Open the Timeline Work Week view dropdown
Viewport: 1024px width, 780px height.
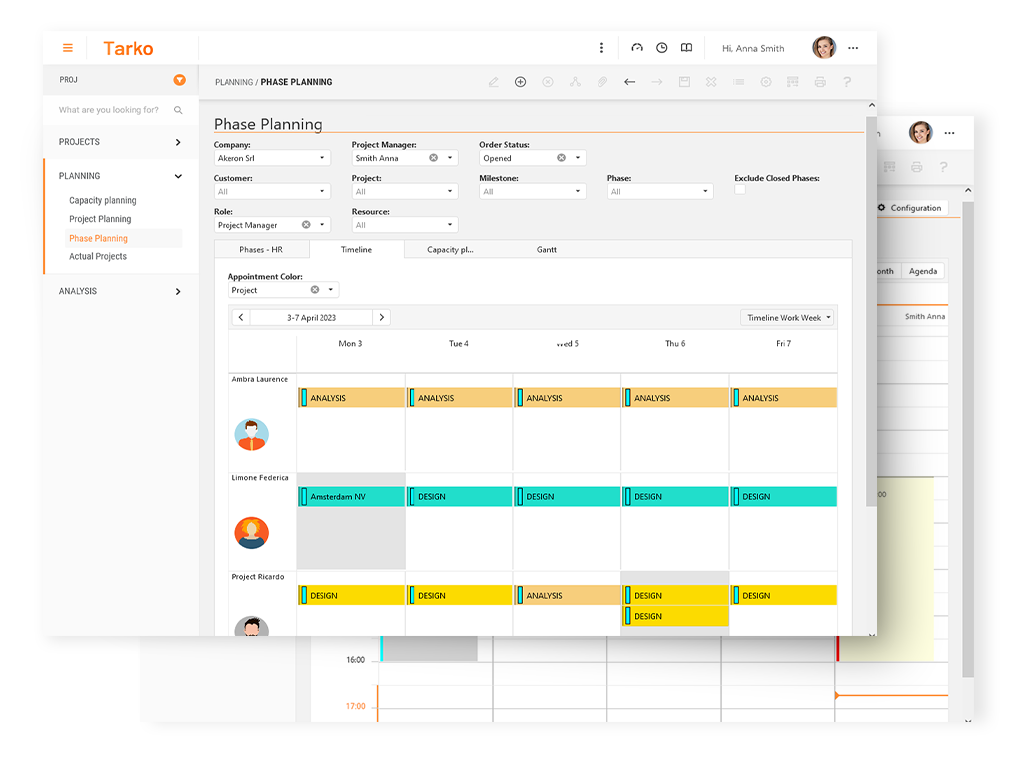787,317
